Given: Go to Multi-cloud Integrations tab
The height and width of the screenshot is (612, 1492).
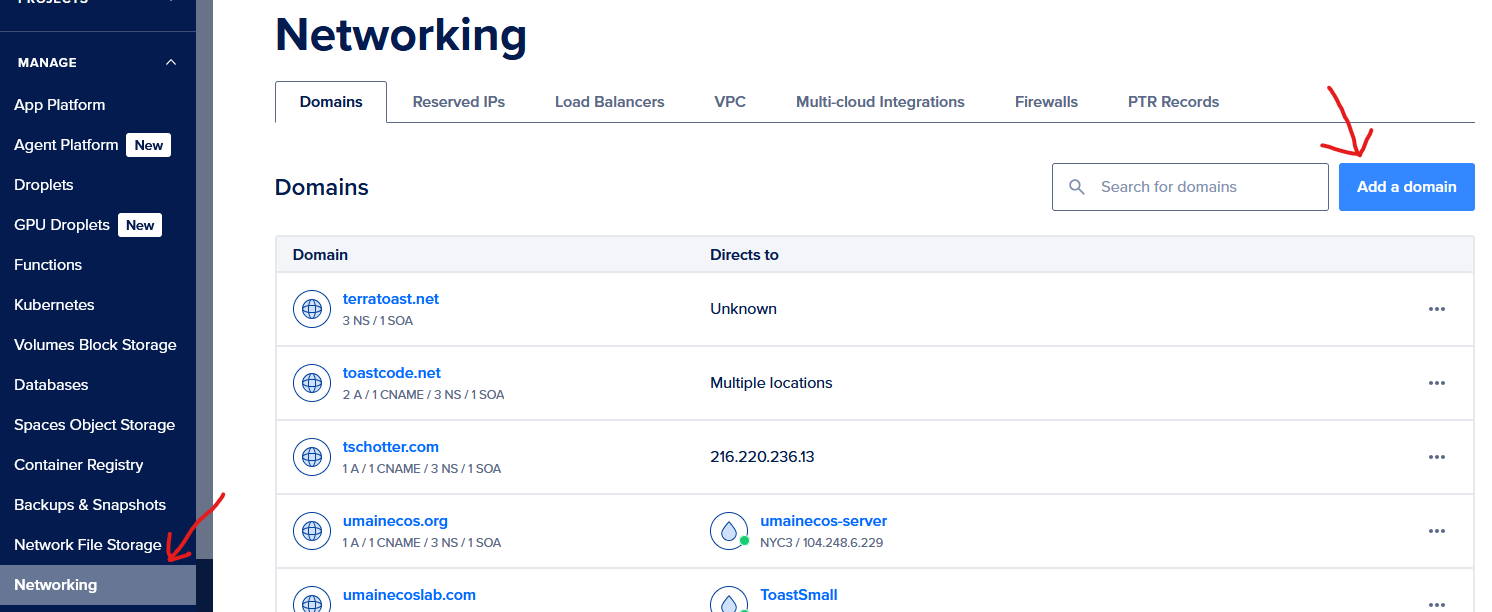Looking at the screenshot, I should pyautogui.click(x=880, y=102).
